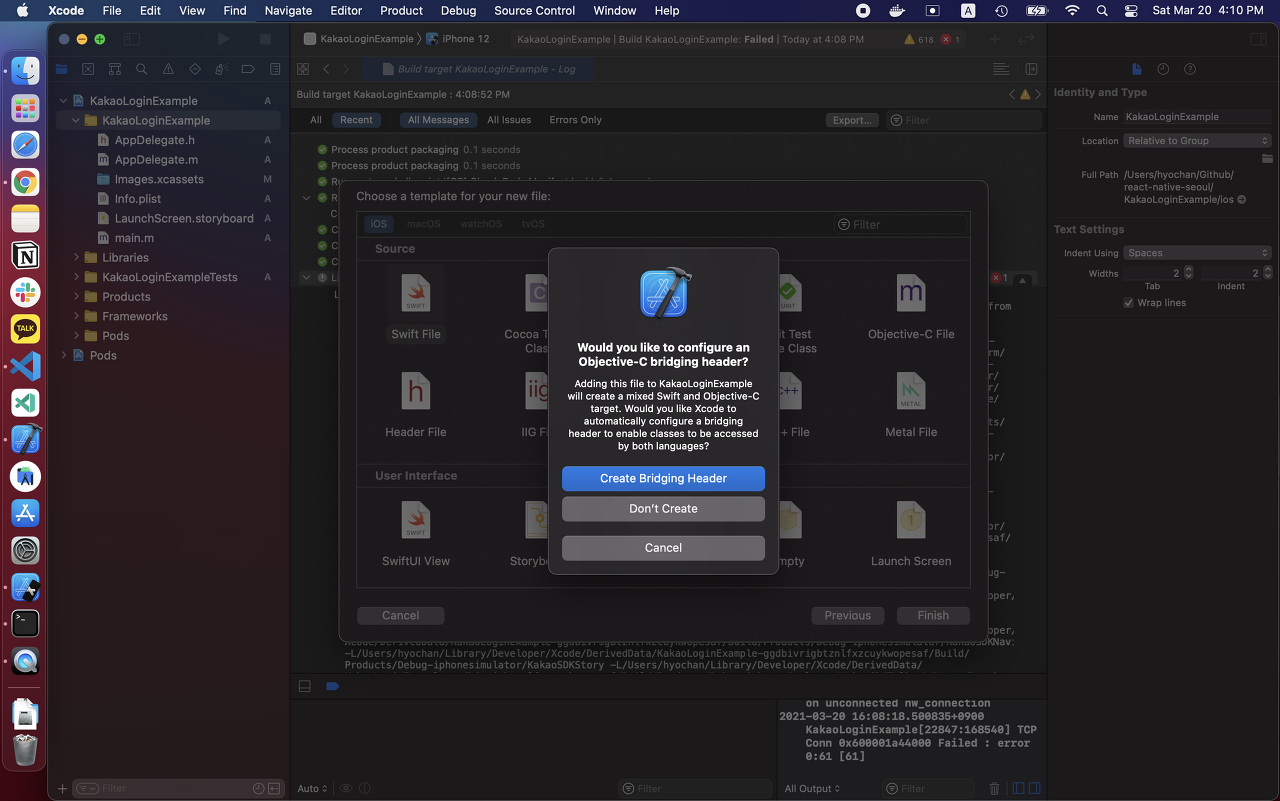Switch template platform to watchOS tab
This screenshot has width=1280, height=801.
pos(481,224)
